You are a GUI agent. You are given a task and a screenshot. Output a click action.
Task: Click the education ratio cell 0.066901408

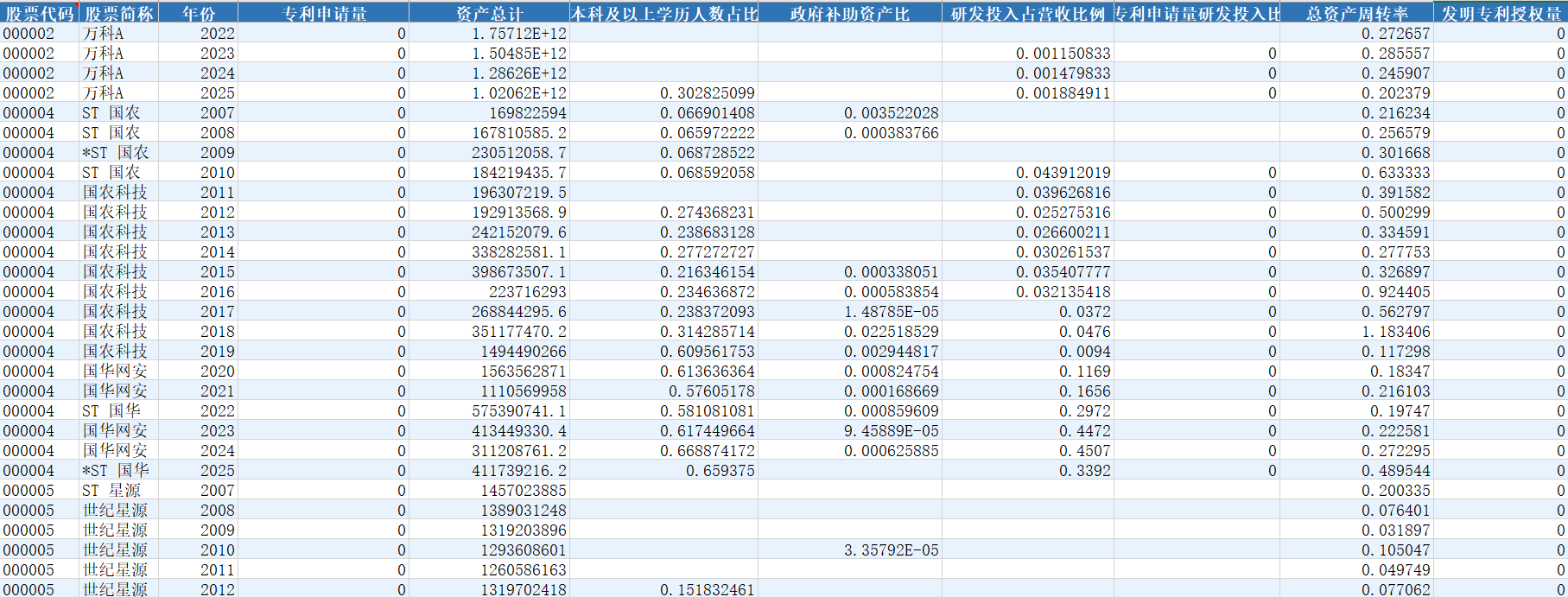[663, 112]
